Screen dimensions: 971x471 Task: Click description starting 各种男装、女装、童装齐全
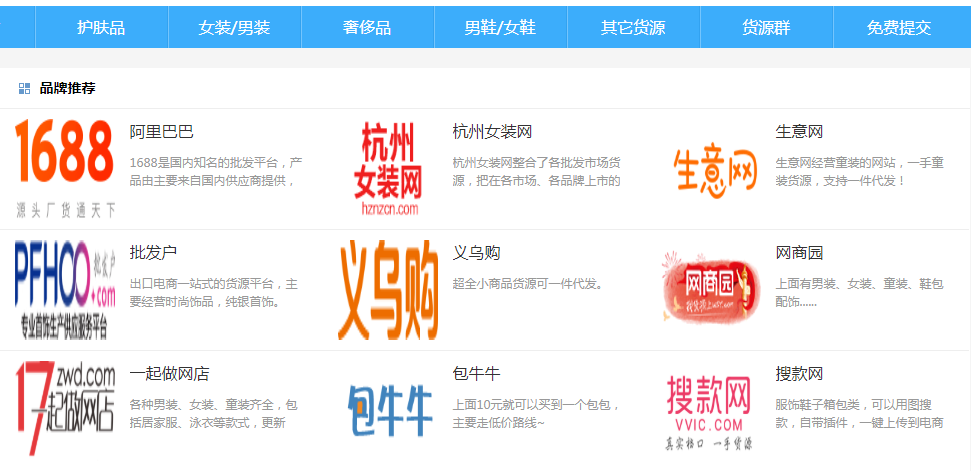point(214,414)
